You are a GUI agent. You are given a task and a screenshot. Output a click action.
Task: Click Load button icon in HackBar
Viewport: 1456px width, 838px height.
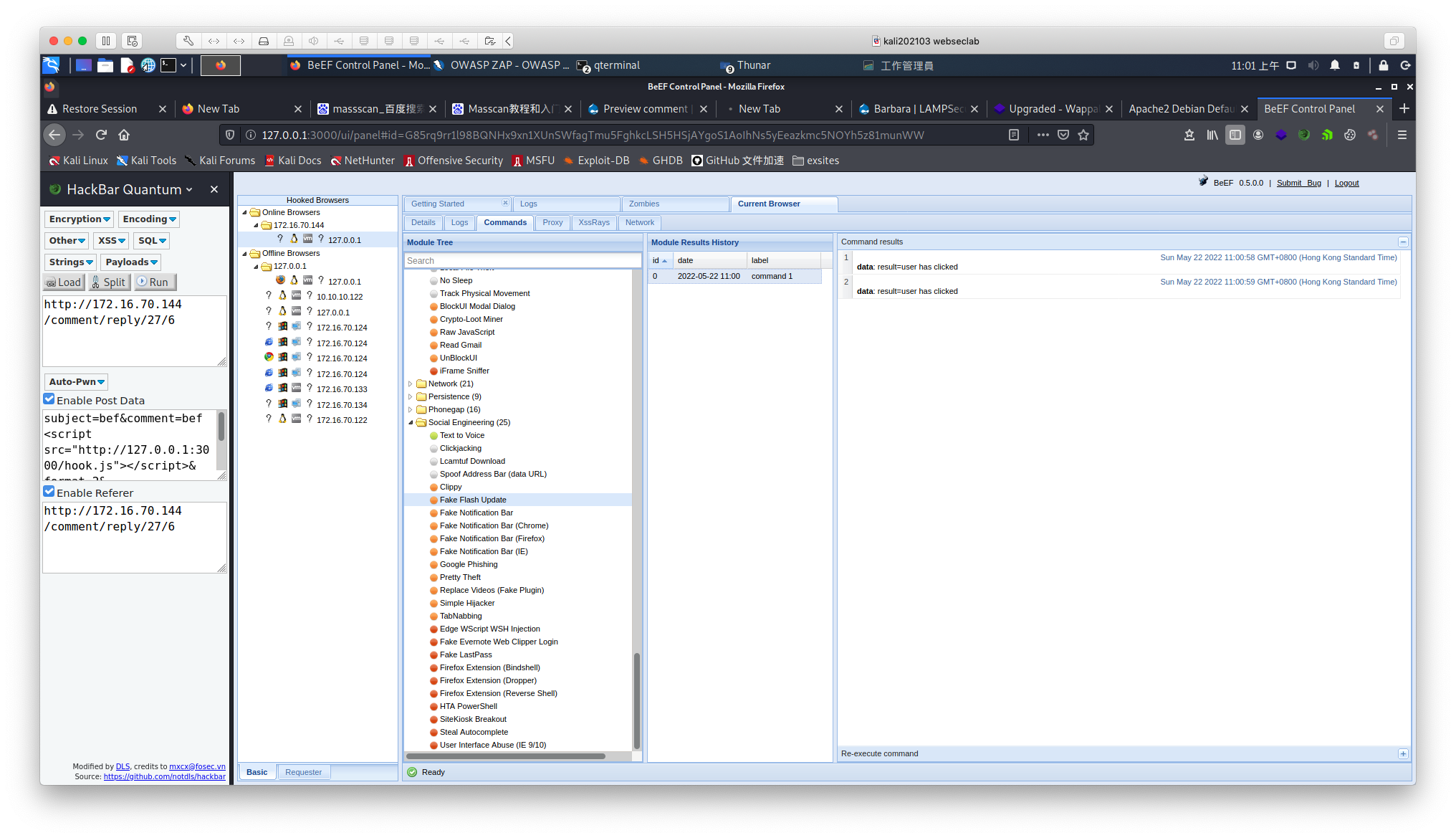coord(64,282)
